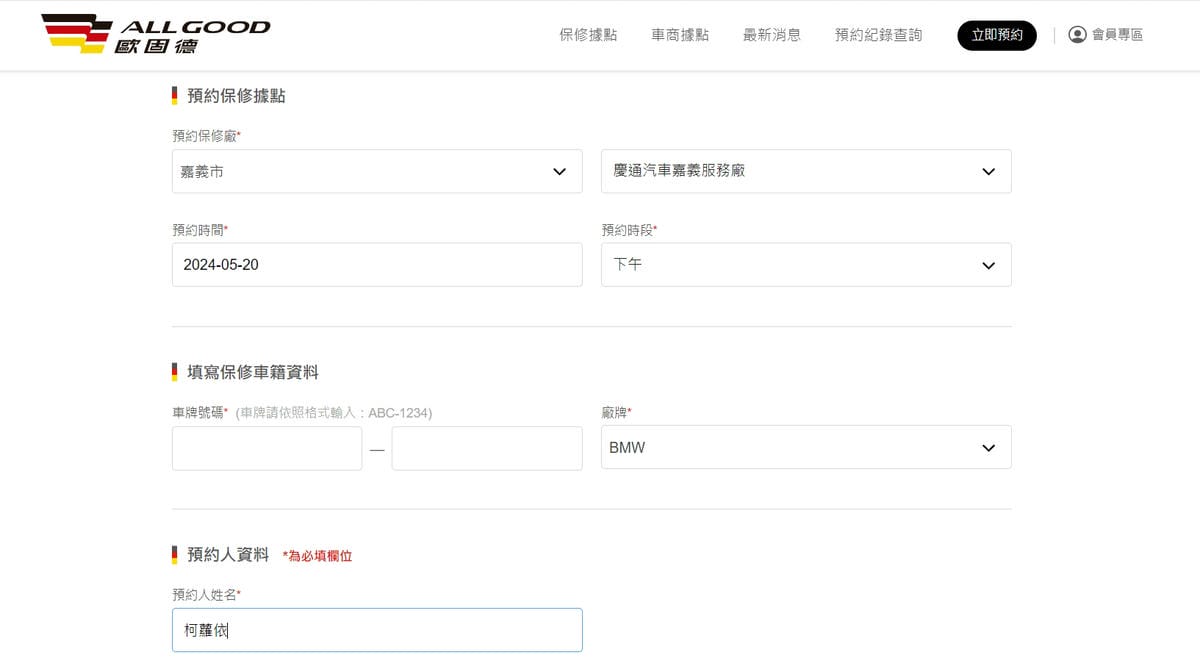Image resolution: width=1200 pixels, height=669 pixels.
Task: Click the first license plate input box
Action: (267, 448)
